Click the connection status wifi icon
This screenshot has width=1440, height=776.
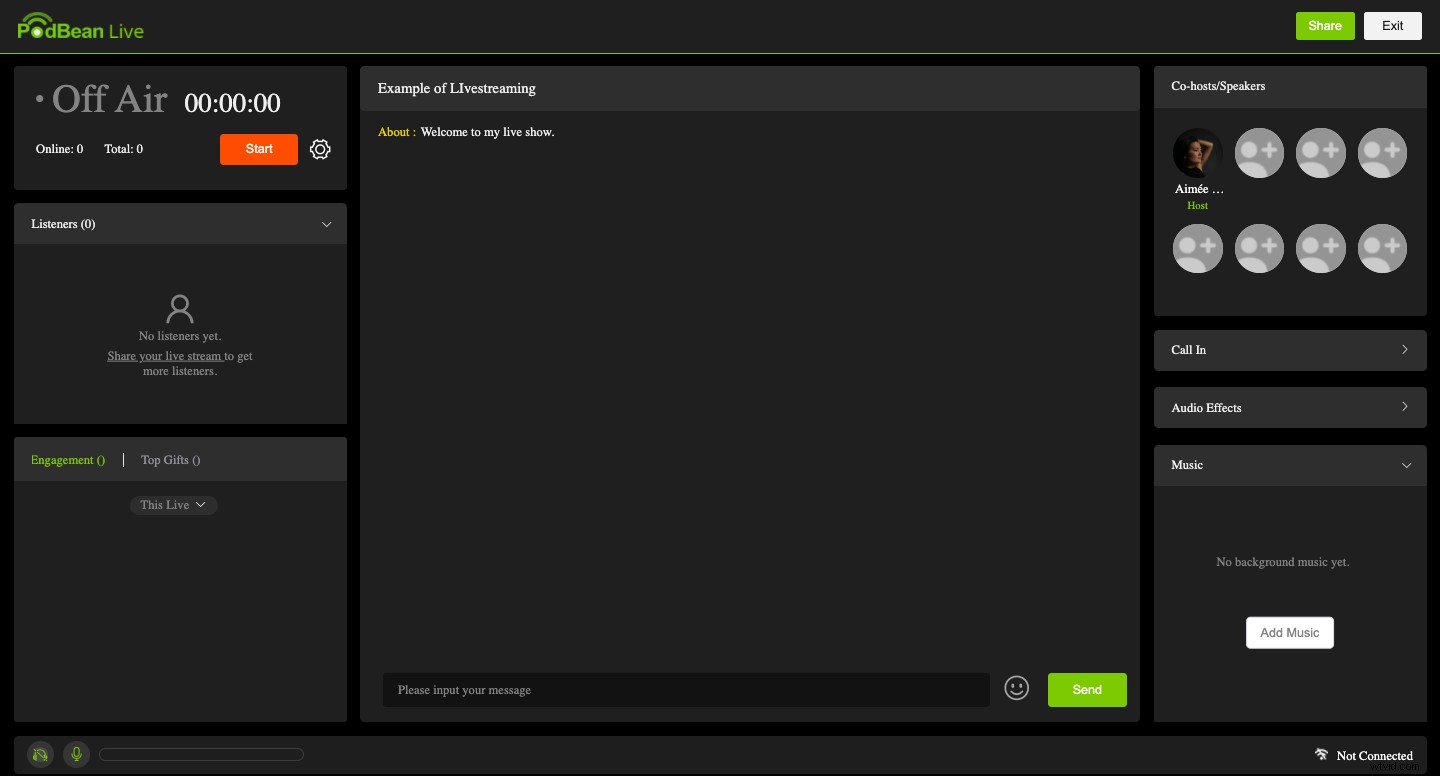[1322, 754]
